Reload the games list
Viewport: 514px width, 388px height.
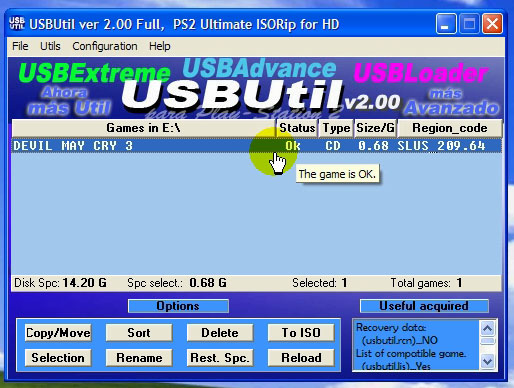click(301, 358)
